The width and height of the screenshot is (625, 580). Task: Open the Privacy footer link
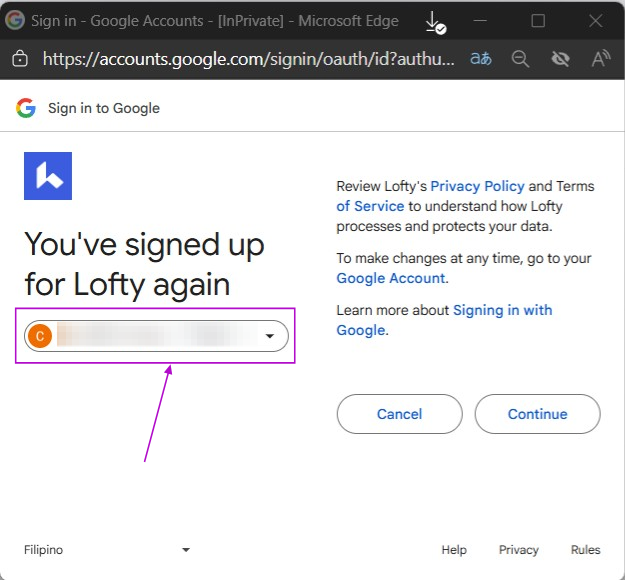pos(519,550)
